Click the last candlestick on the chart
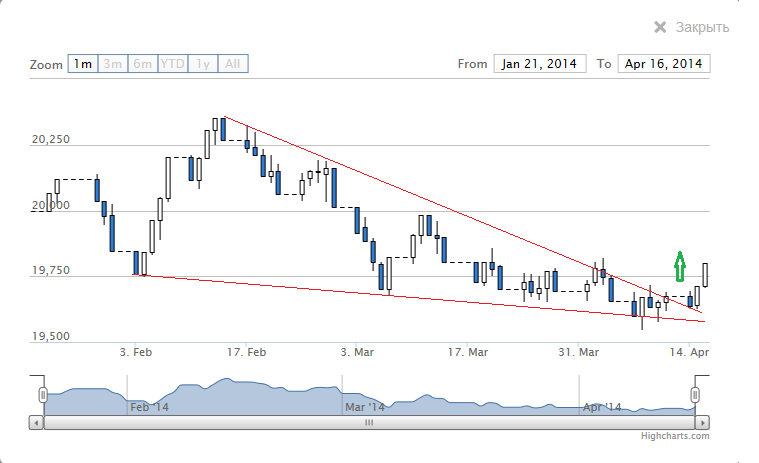This screenshot has height=463, width=759. [706, 275]
